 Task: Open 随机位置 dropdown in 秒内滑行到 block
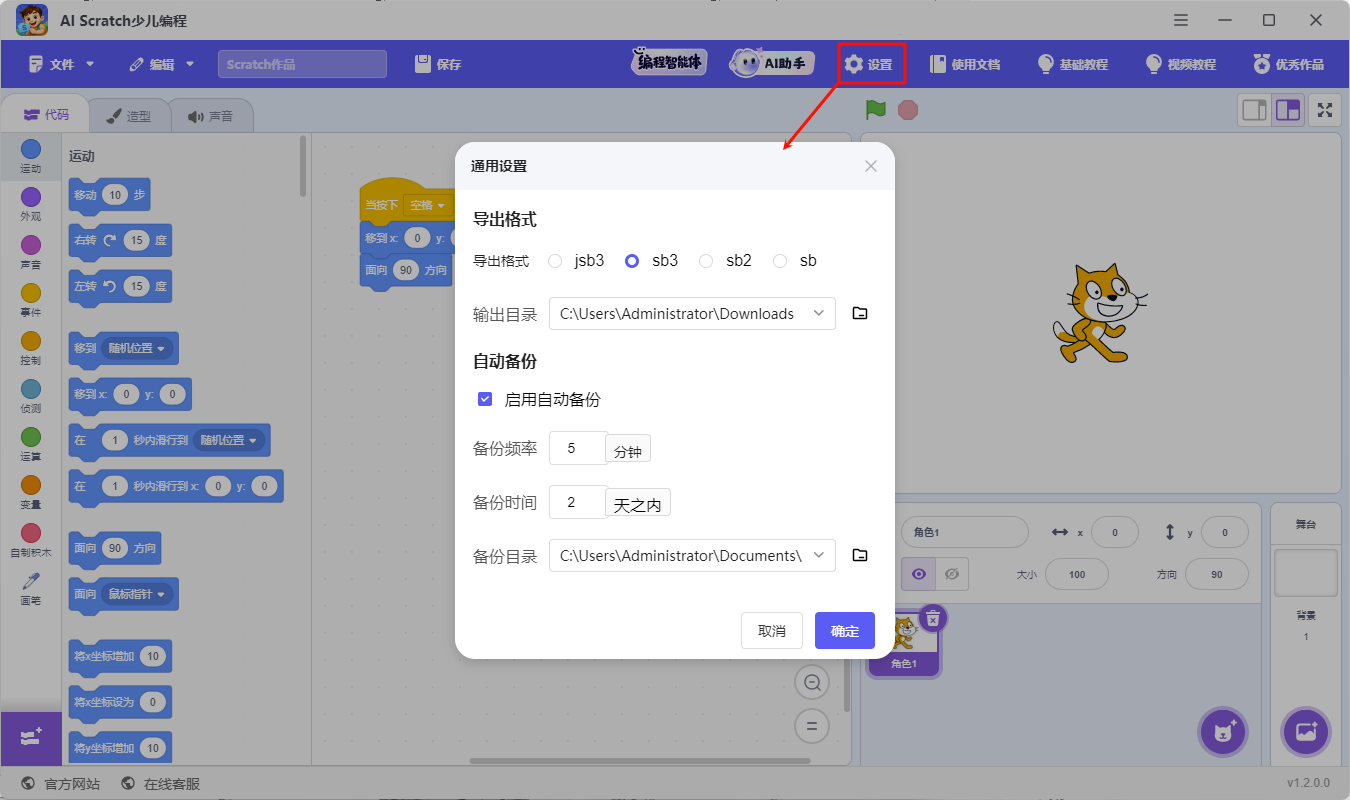point(229,440)
